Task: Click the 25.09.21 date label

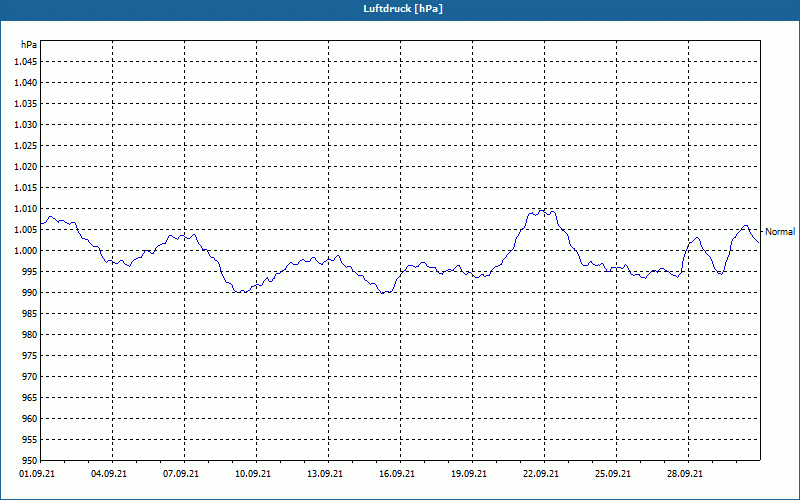Action: pyautogui.click(x=612, y=474)
